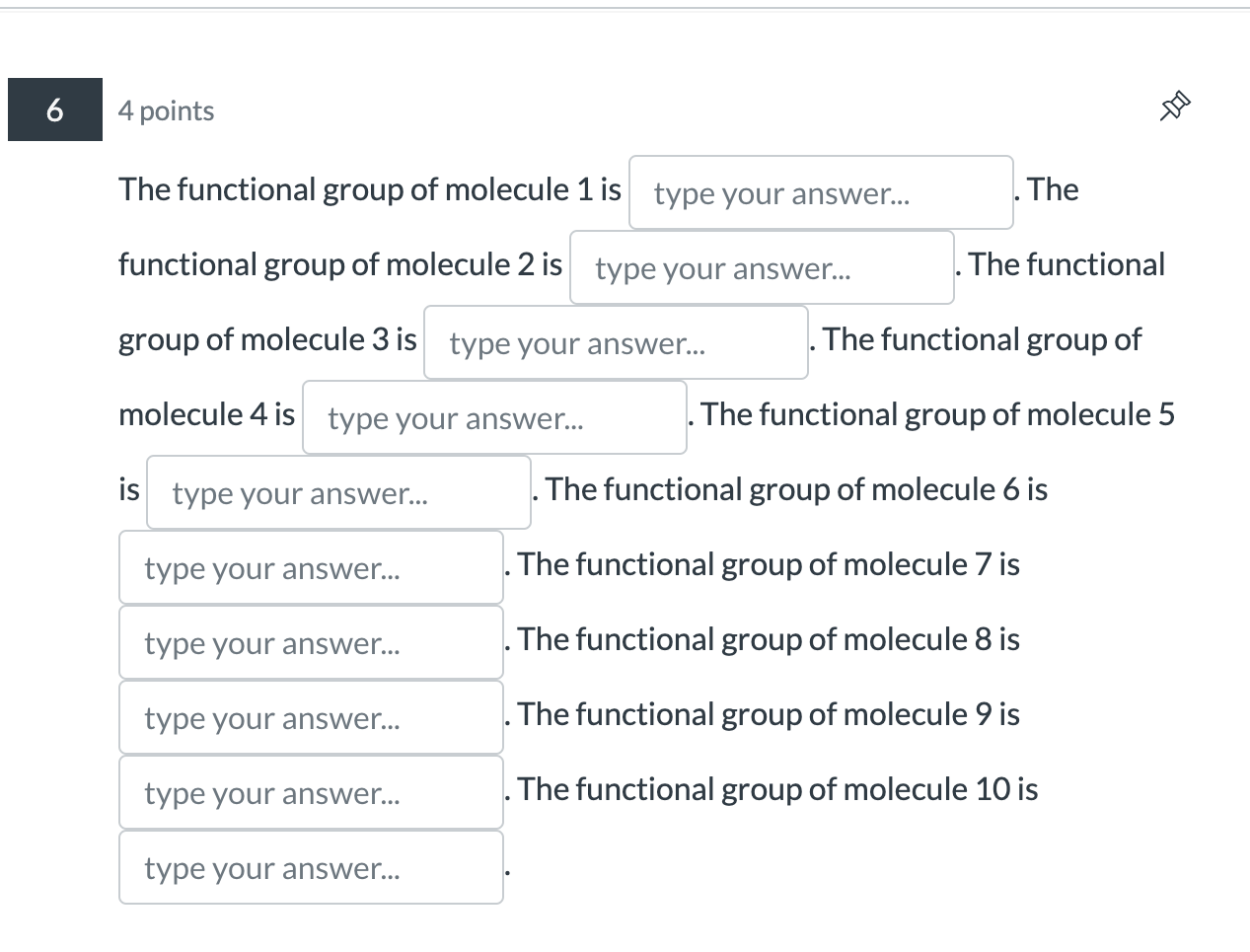Click the answer field for molecule 5

point(338,492)
